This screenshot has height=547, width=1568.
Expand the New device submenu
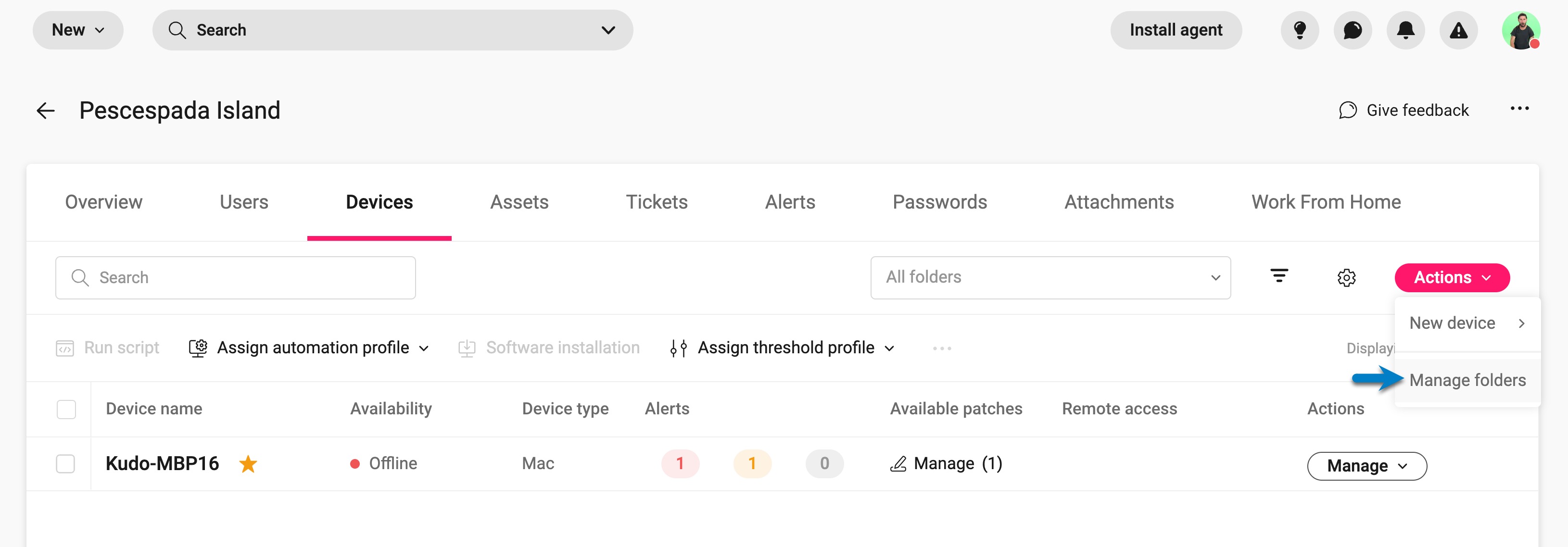tap(1467, 323)
